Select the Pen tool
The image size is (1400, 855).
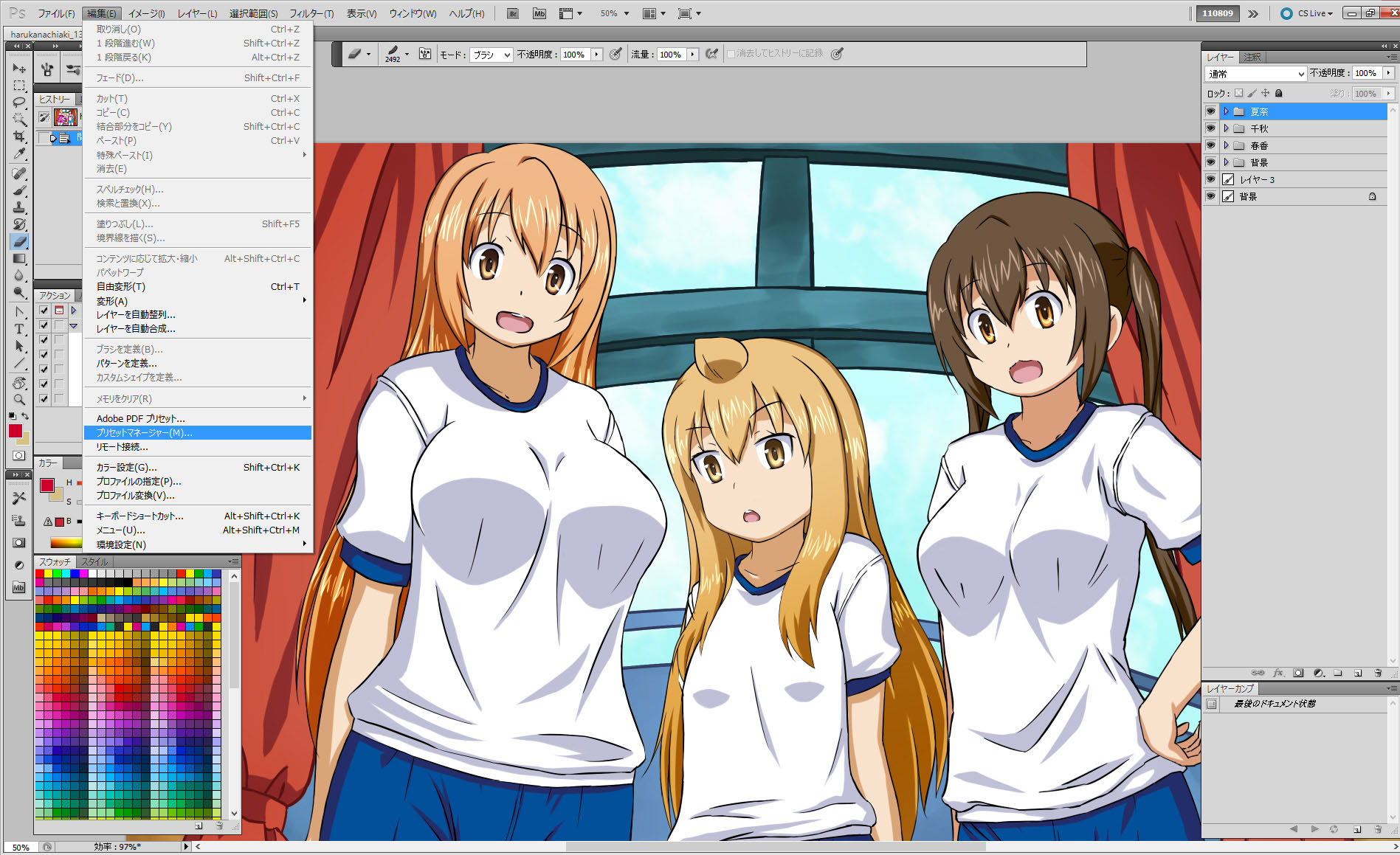click(19, 313)
